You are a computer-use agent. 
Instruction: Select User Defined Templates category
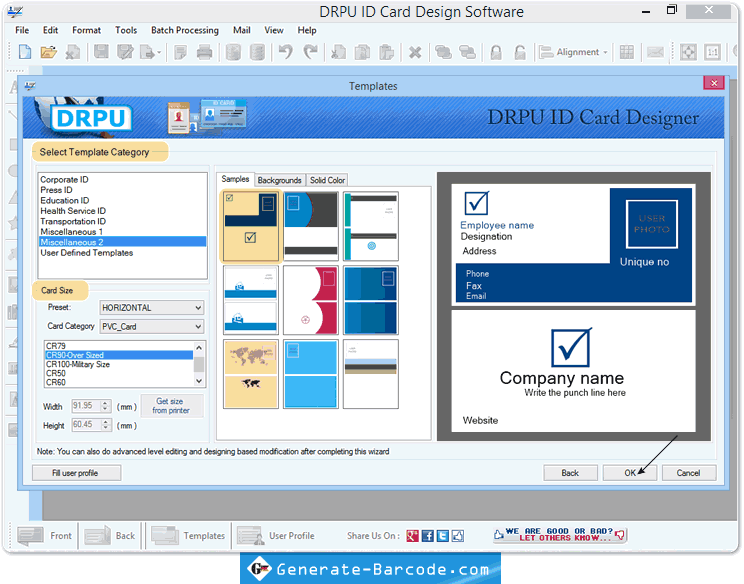click(x=122, y=252)
